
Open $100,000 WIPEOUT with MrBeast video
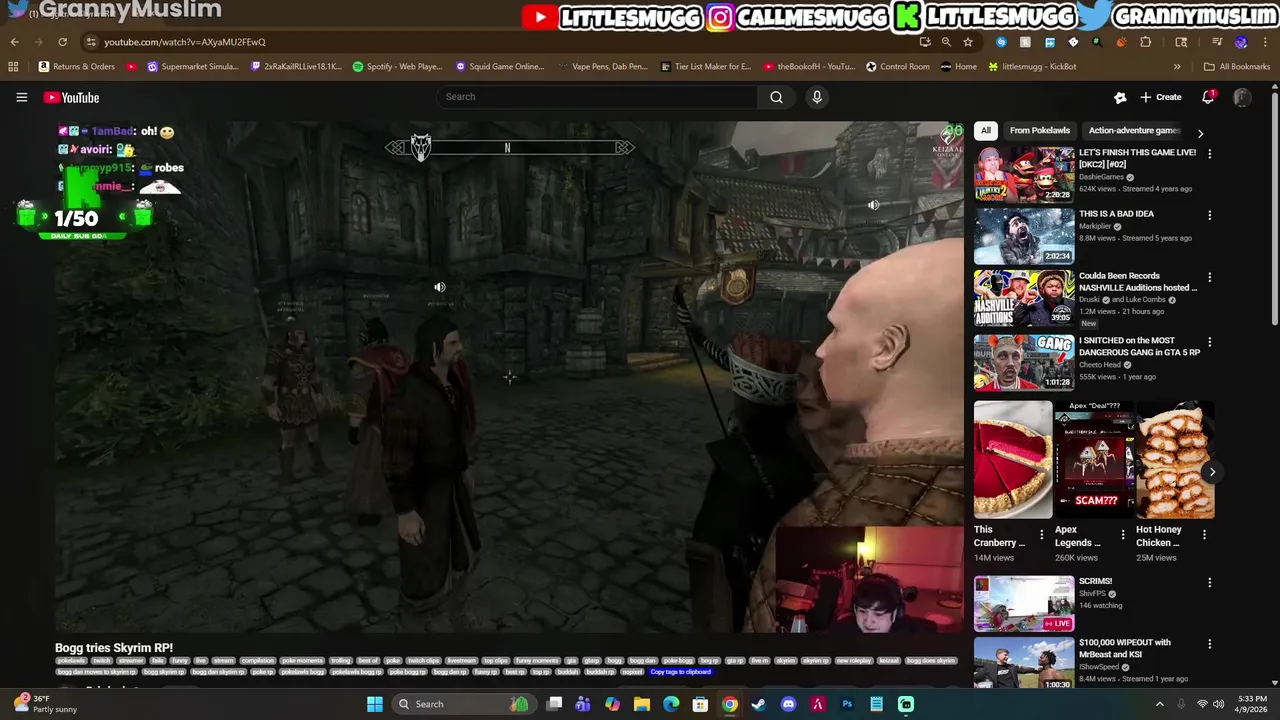click(1024, 663)
